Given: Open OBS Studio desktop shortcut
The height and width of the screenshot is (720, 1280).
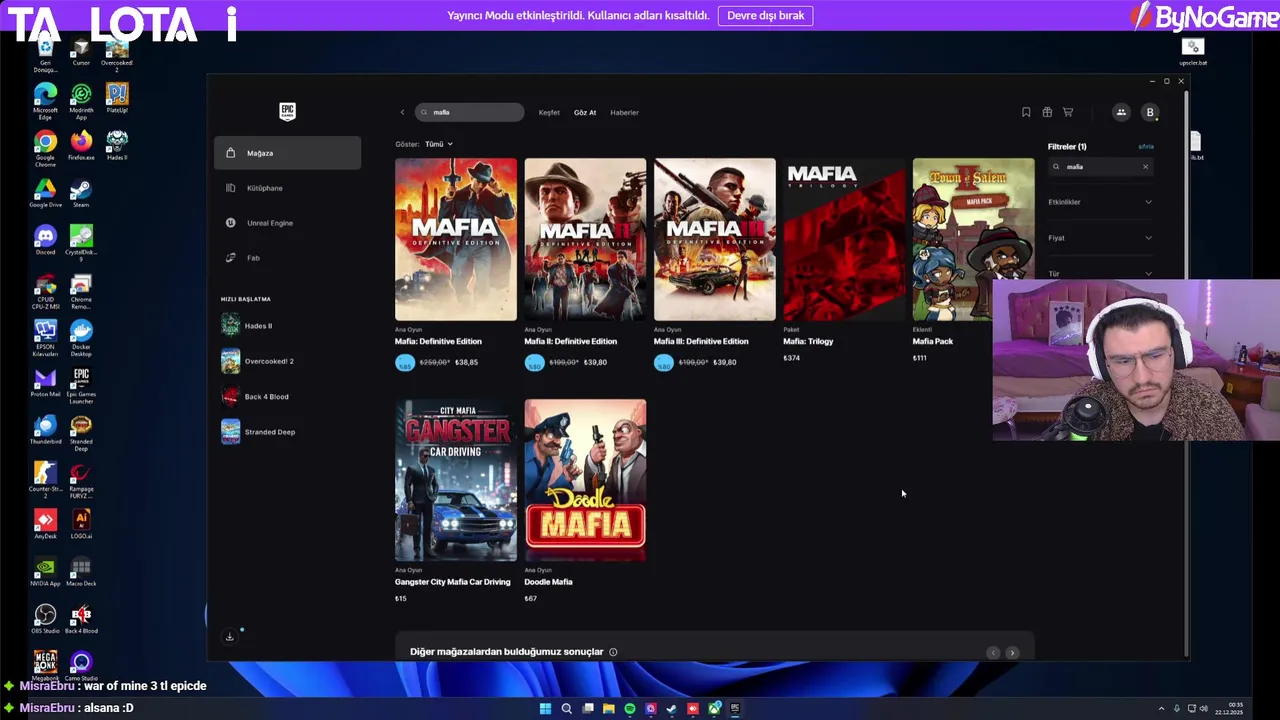Looking at the screenshot, I should (45, 618).
